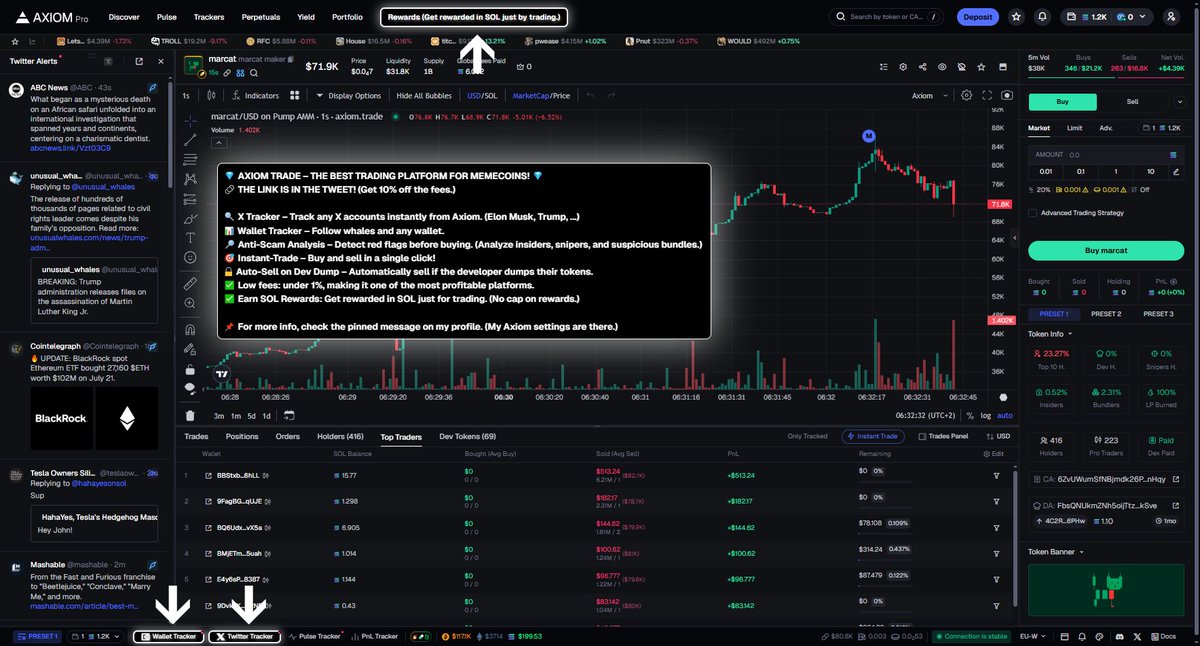Toggle auto scale on chart

pyautogui.click(x=1005, y=415)
